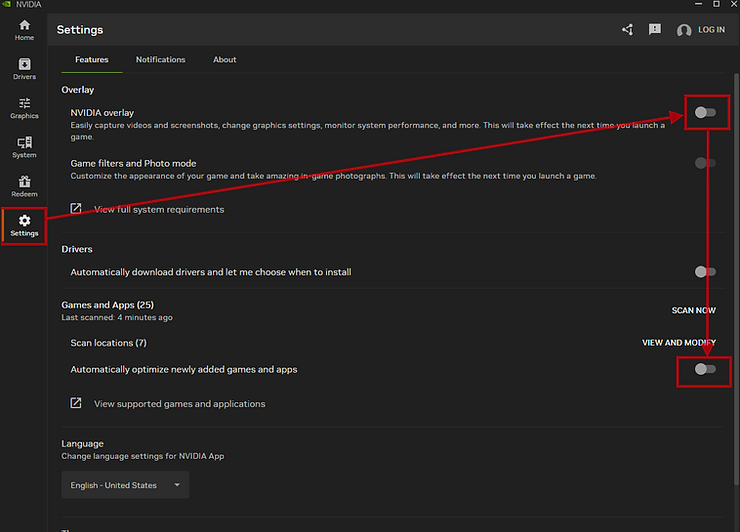Enable automatically optimize newly added games
740x532 pixels.
coord(705,369)
